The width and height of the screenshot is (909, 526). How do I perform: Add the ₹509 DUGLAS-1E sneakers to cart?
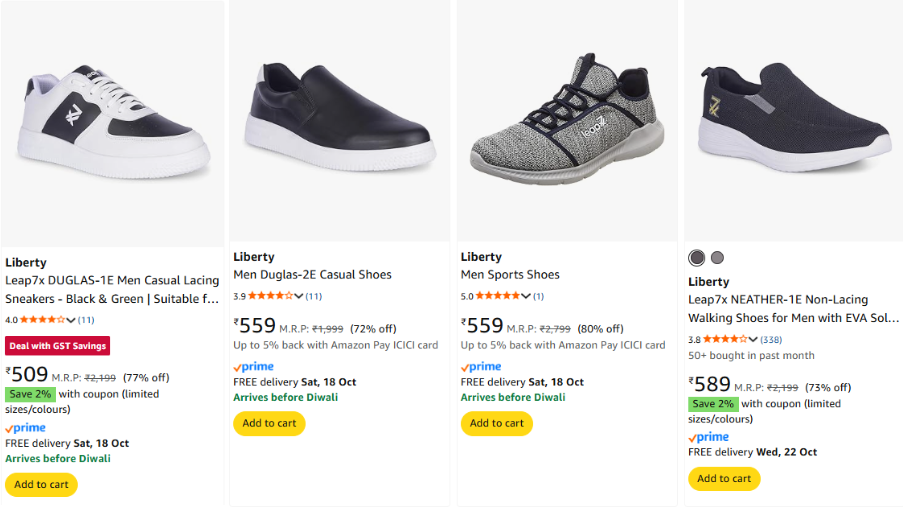[x=41, y=484]
